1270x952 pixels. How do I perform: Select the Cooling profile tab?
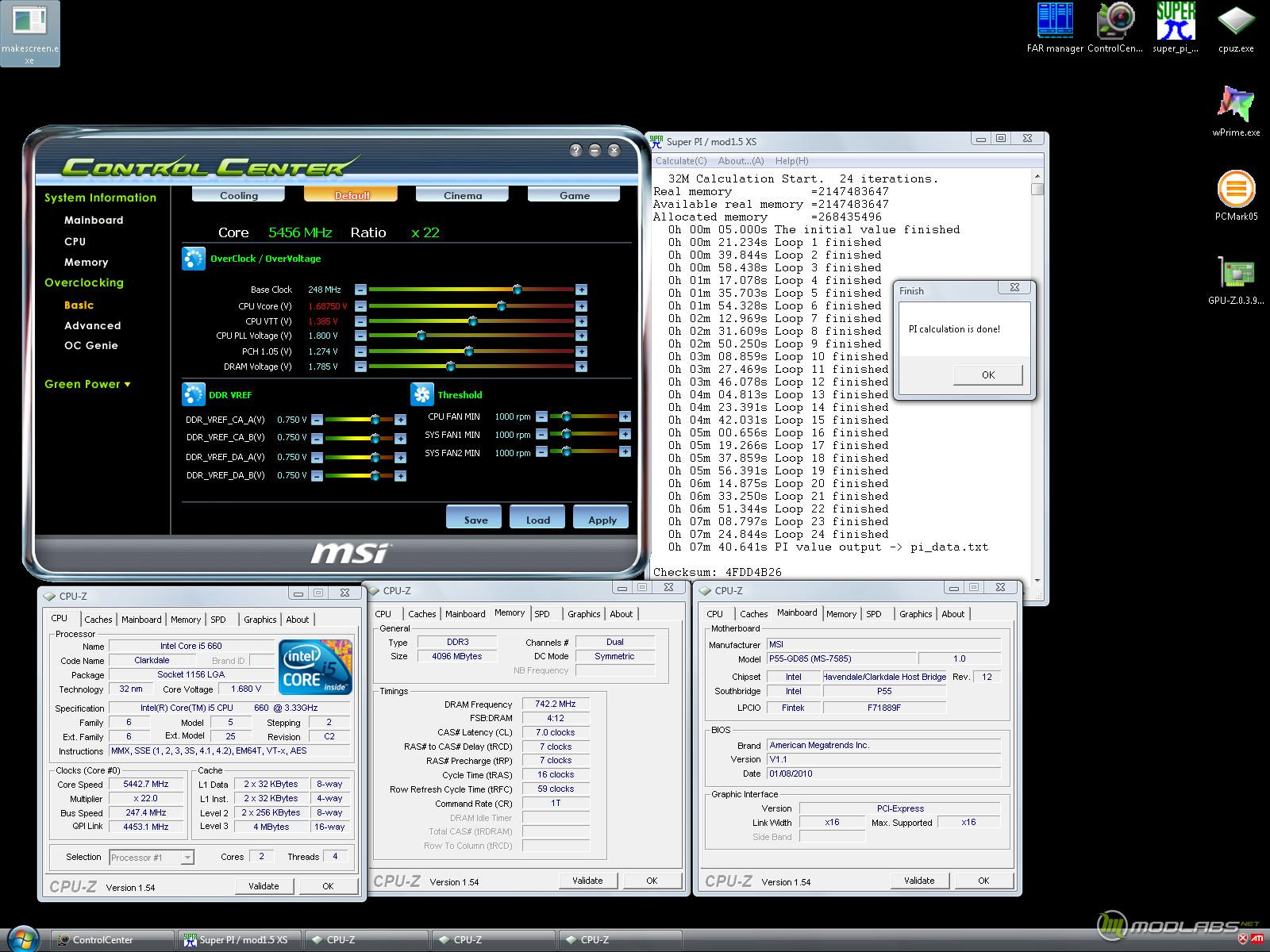click(x=238, y=195)
